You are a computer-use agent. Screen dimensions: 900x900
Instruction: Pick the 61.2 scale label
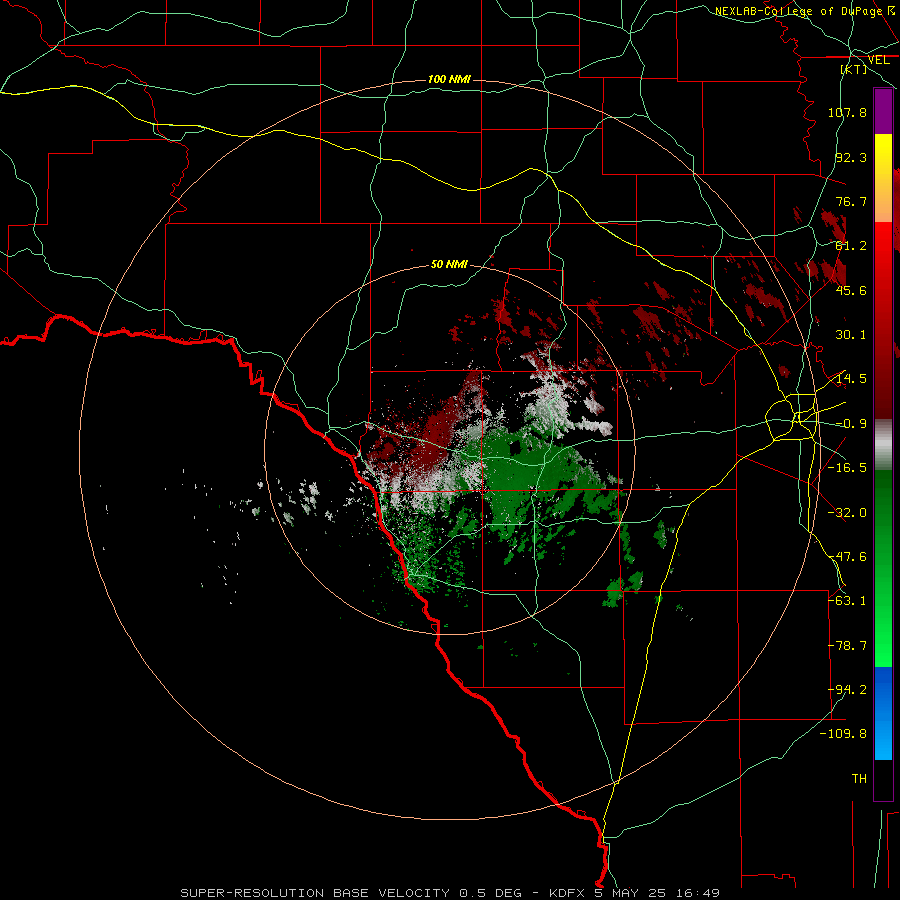point(851,246)
